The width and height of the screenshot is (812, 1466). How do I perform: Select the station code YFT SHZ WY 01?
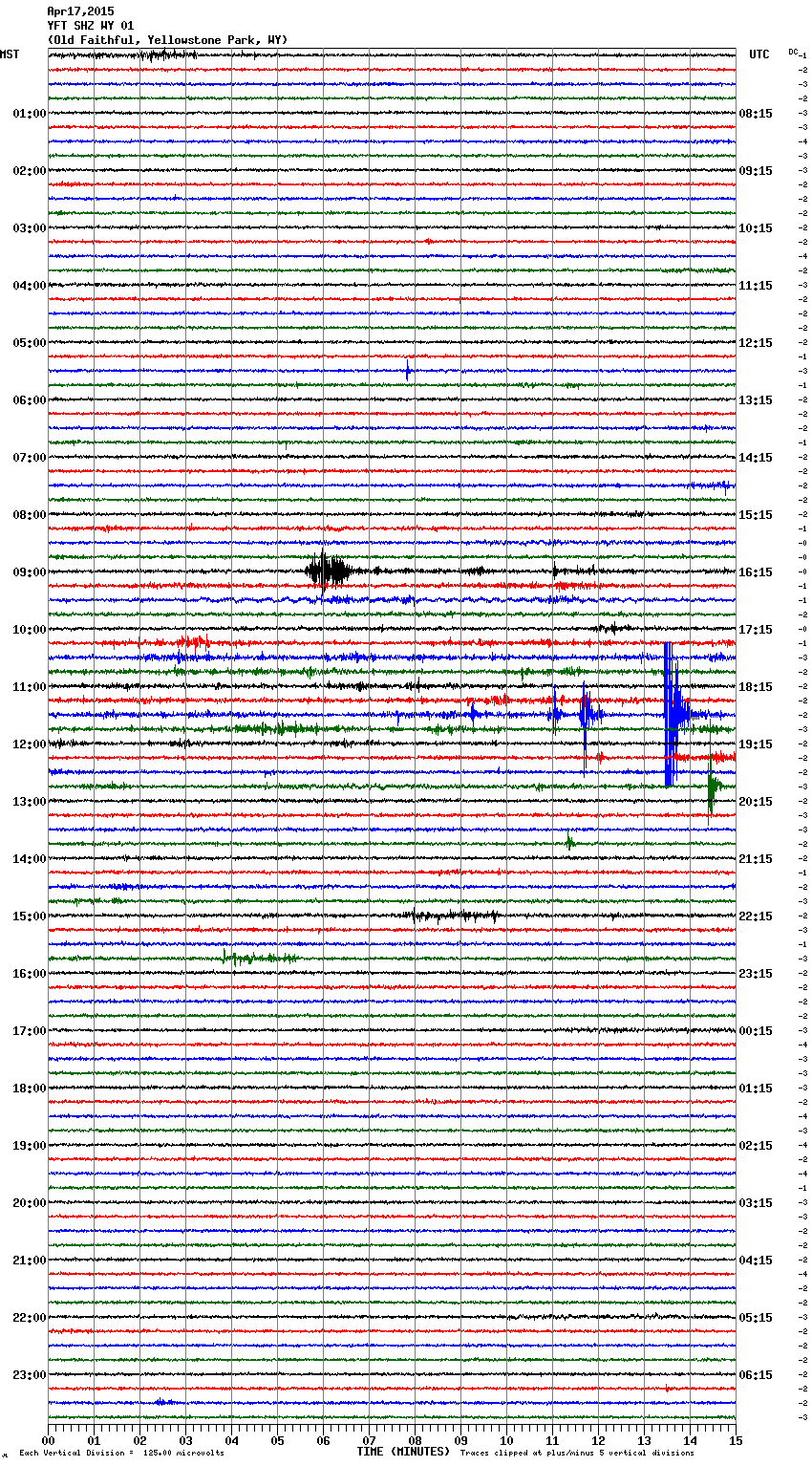click(x=91, y=26)
